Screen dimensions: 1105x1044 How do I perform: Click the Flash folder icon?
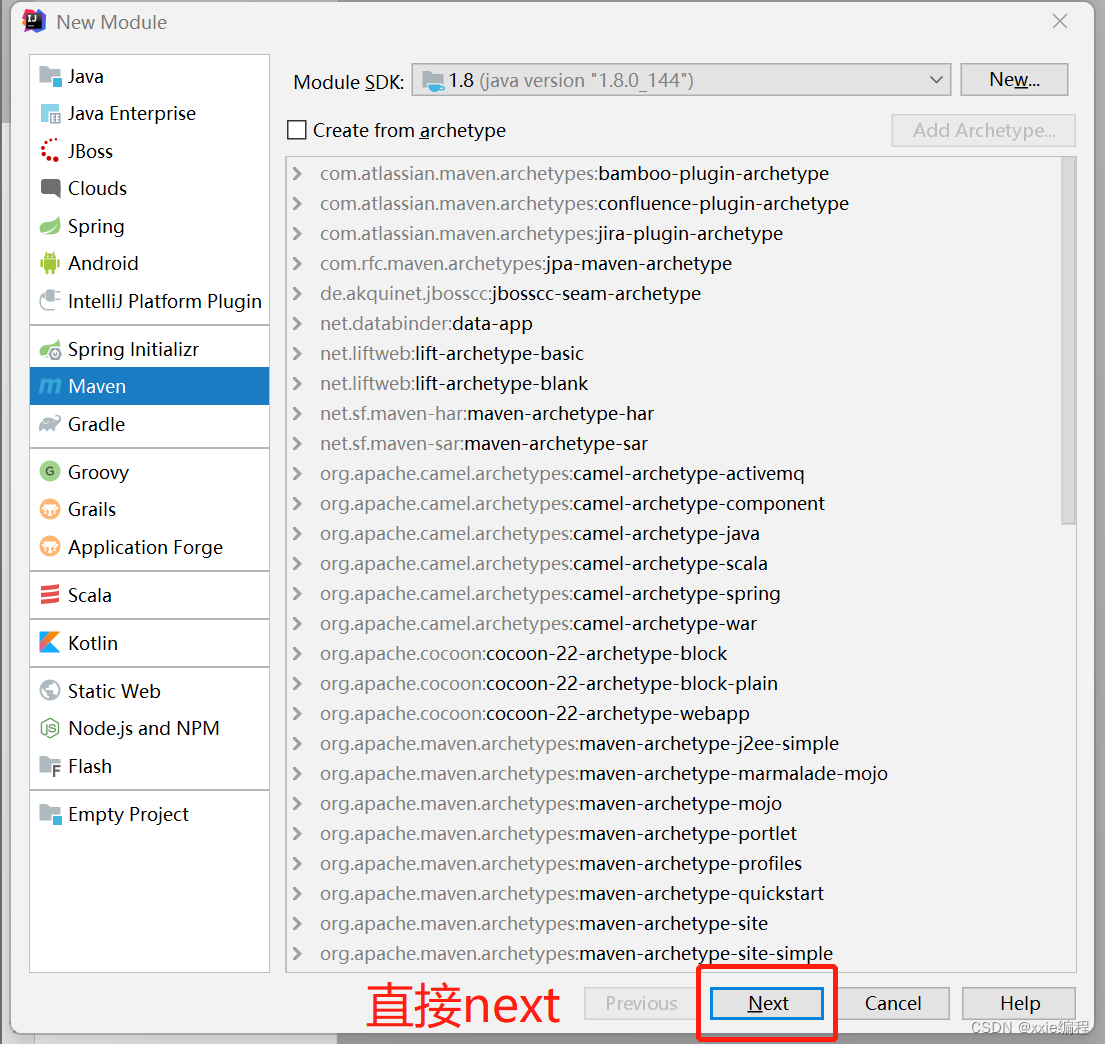(50, 766)
